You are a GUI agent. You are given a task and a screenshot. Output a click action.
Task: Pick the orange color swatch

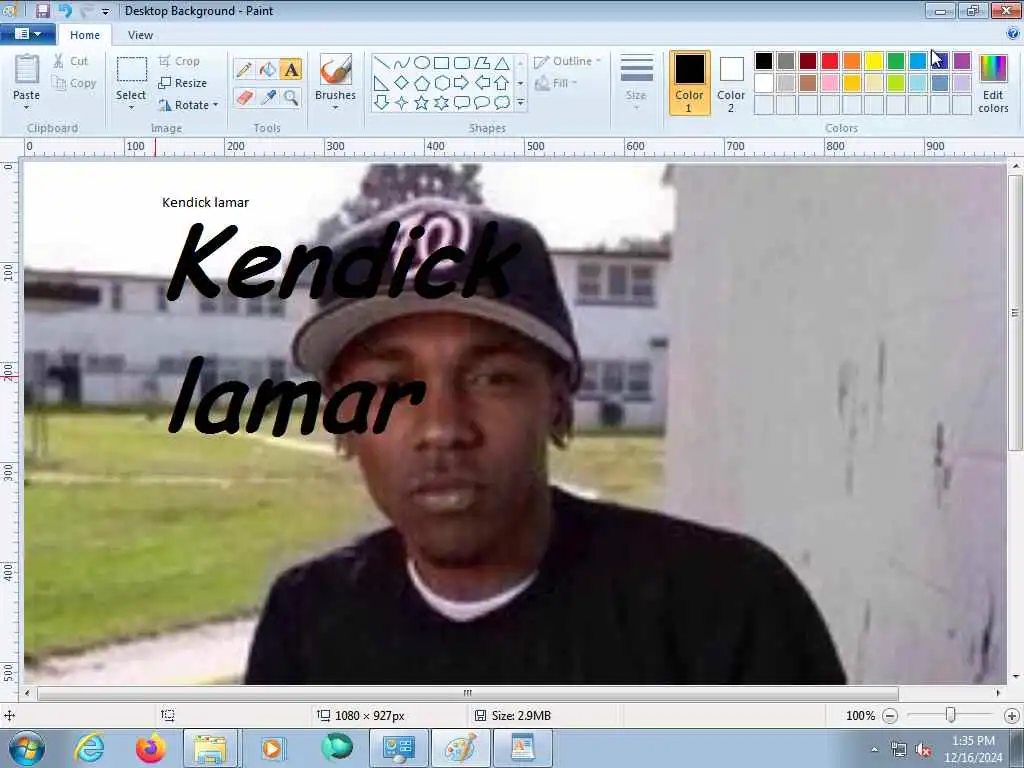tap(852, 61)
